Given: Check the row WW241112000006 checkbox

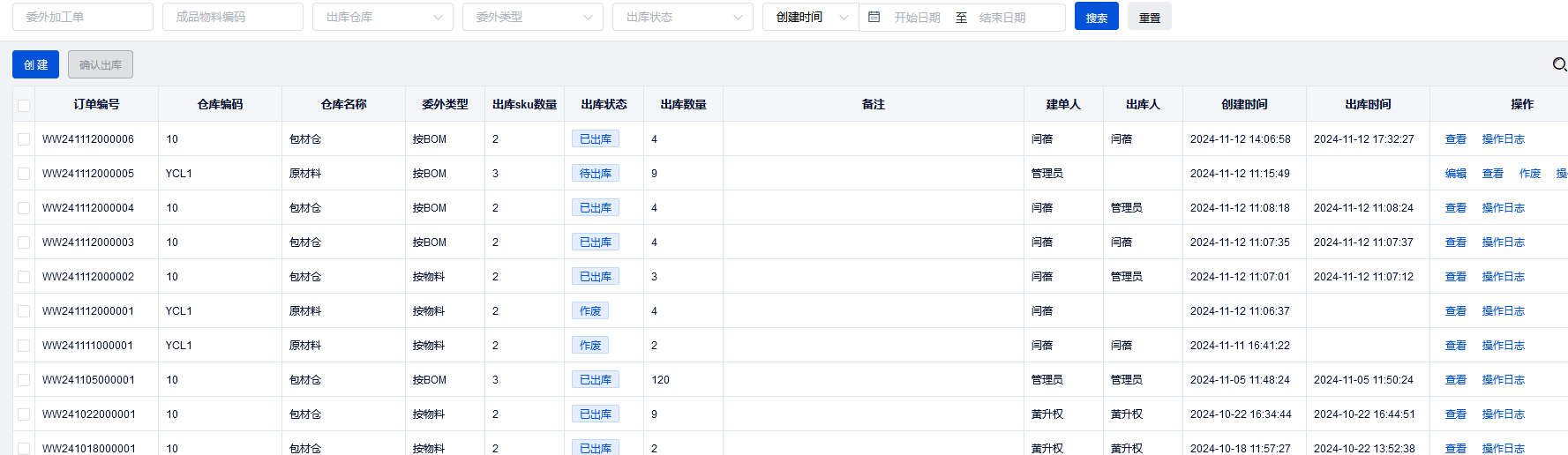Looking at the screenshot, I should (x=24, y=139).
